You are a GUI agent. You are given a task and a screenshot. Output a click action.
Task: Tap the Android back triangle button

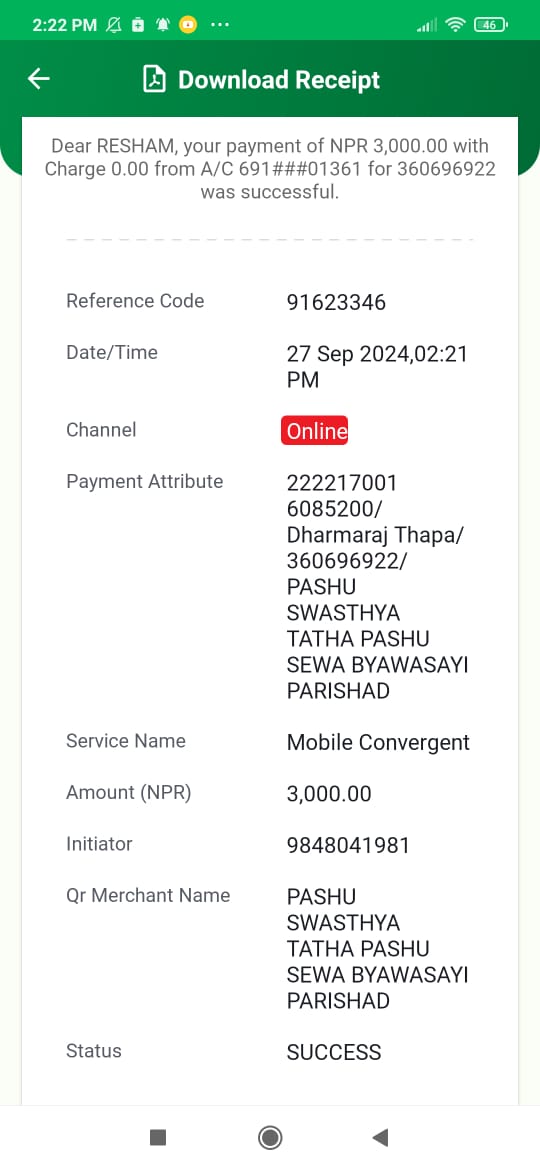(x=380, y=1137)
